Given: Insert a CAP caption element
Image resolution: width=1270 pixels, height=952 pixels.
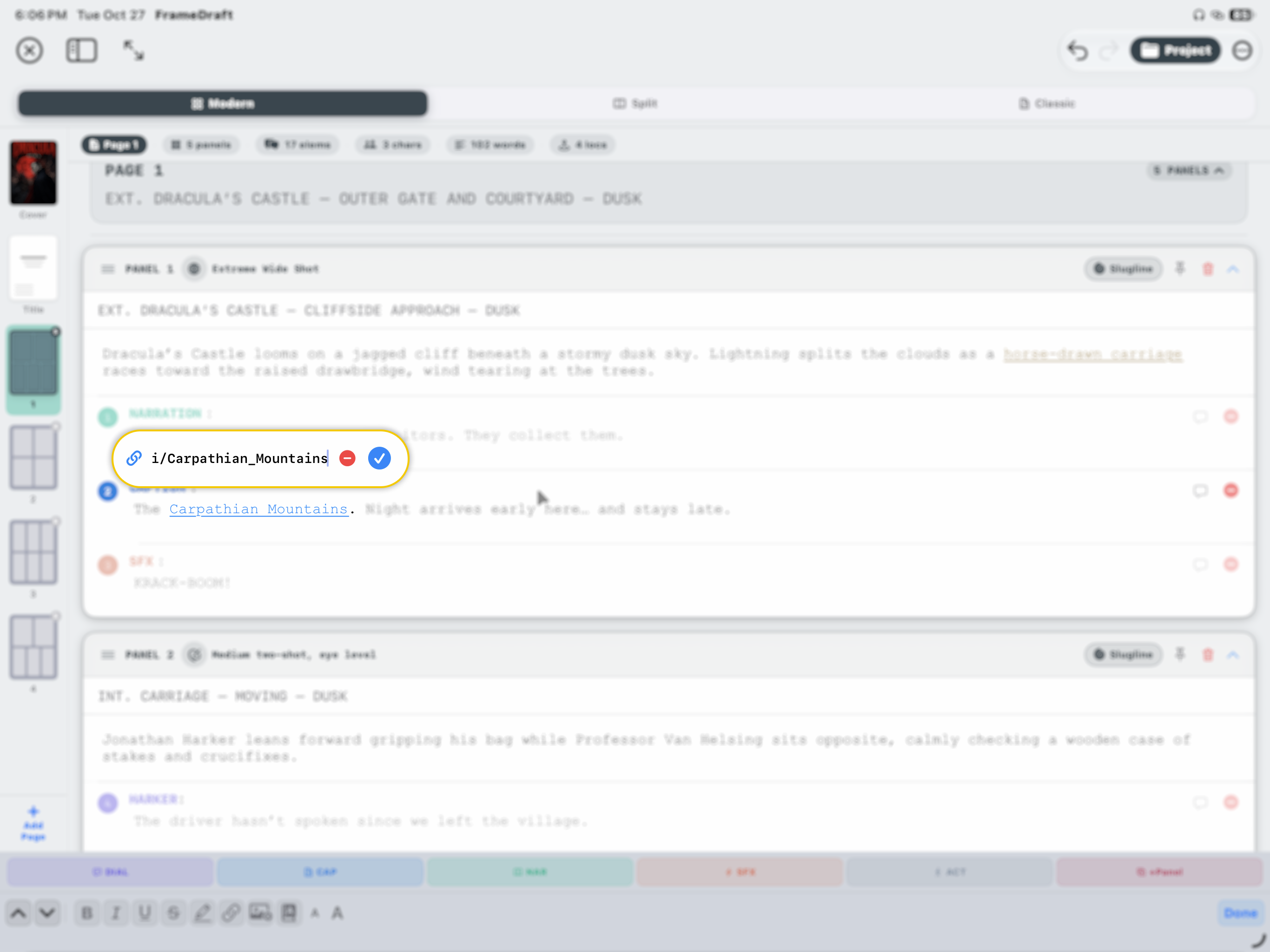Looking at the screenshot, I should [320, 872].
